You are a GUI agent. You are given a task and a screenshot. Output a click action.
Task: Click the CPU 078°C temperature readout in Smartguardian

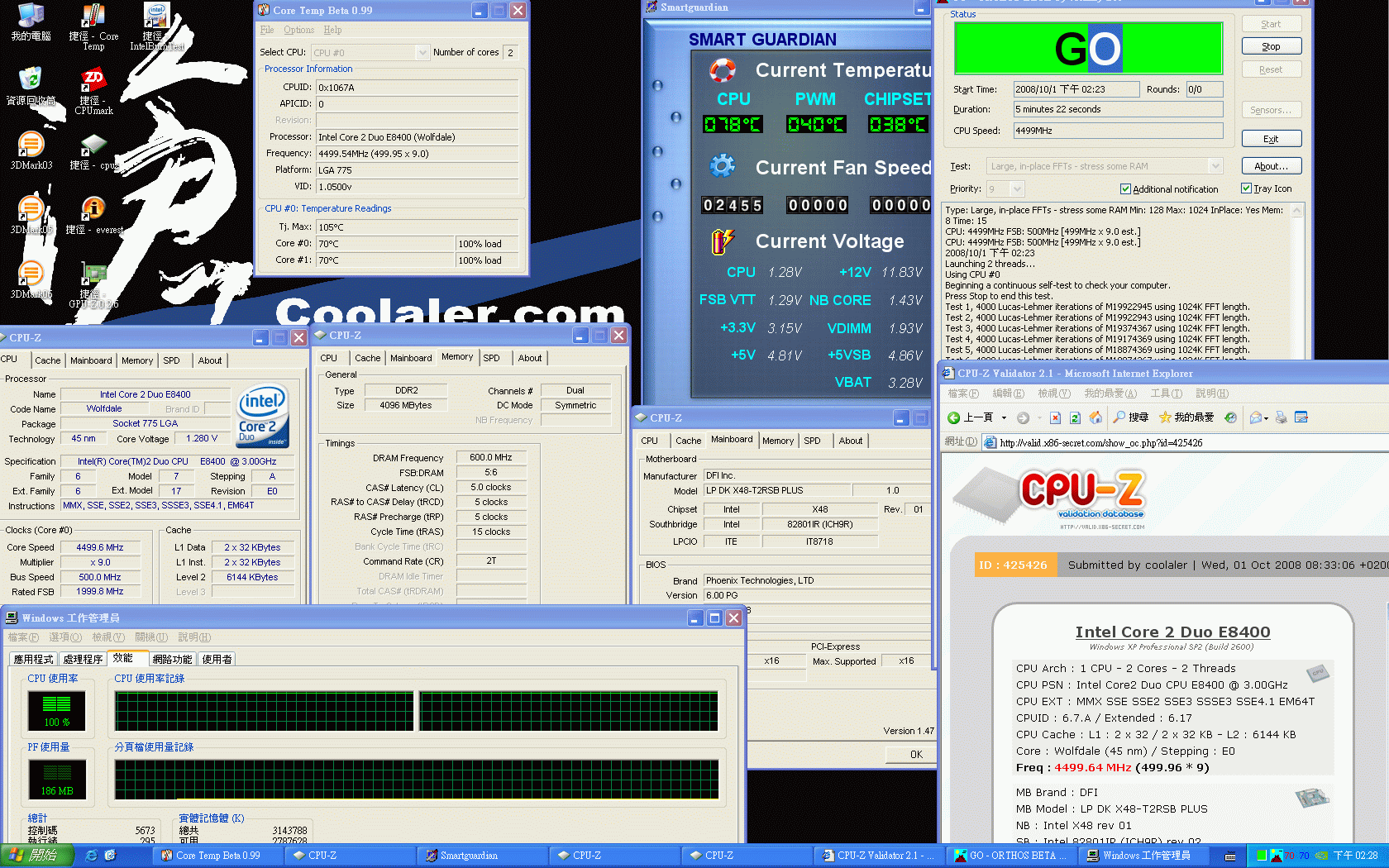point(733,124)
